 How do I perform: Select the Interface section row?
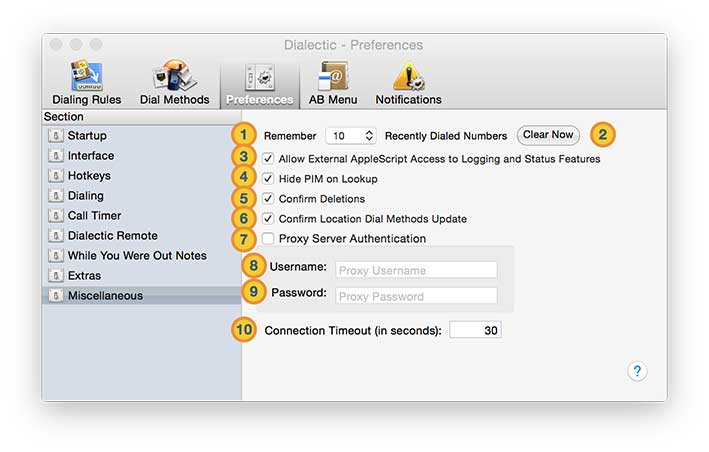click(142, 155)
